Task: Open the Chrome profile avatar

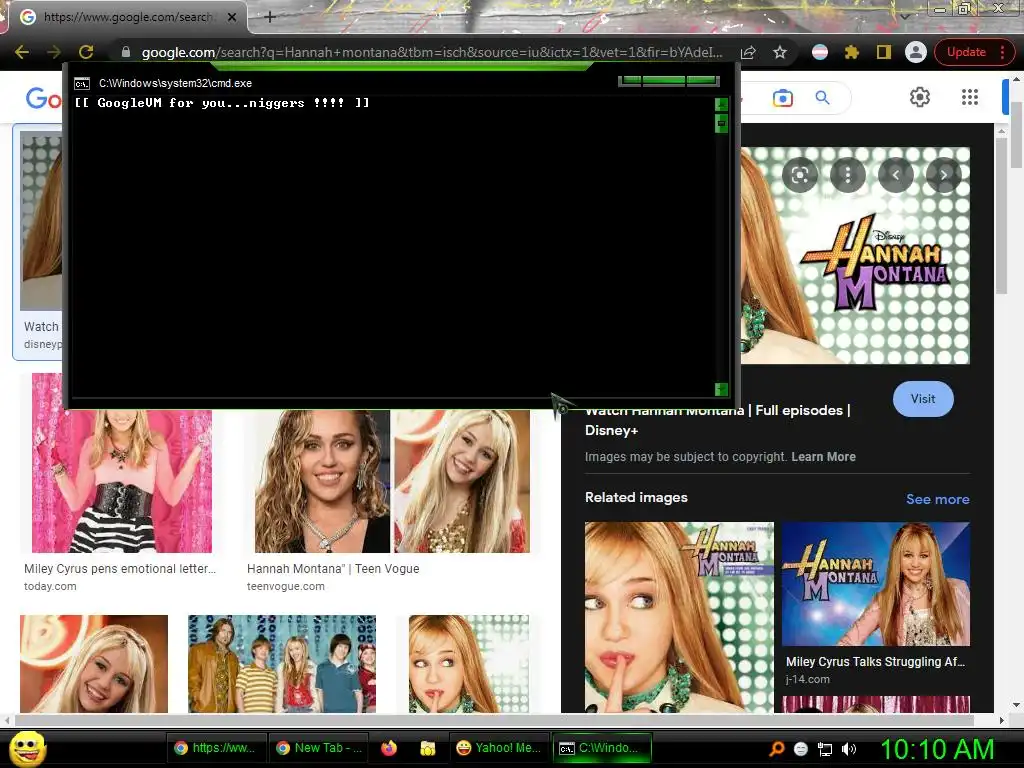Action: click(x=916, y=52)
